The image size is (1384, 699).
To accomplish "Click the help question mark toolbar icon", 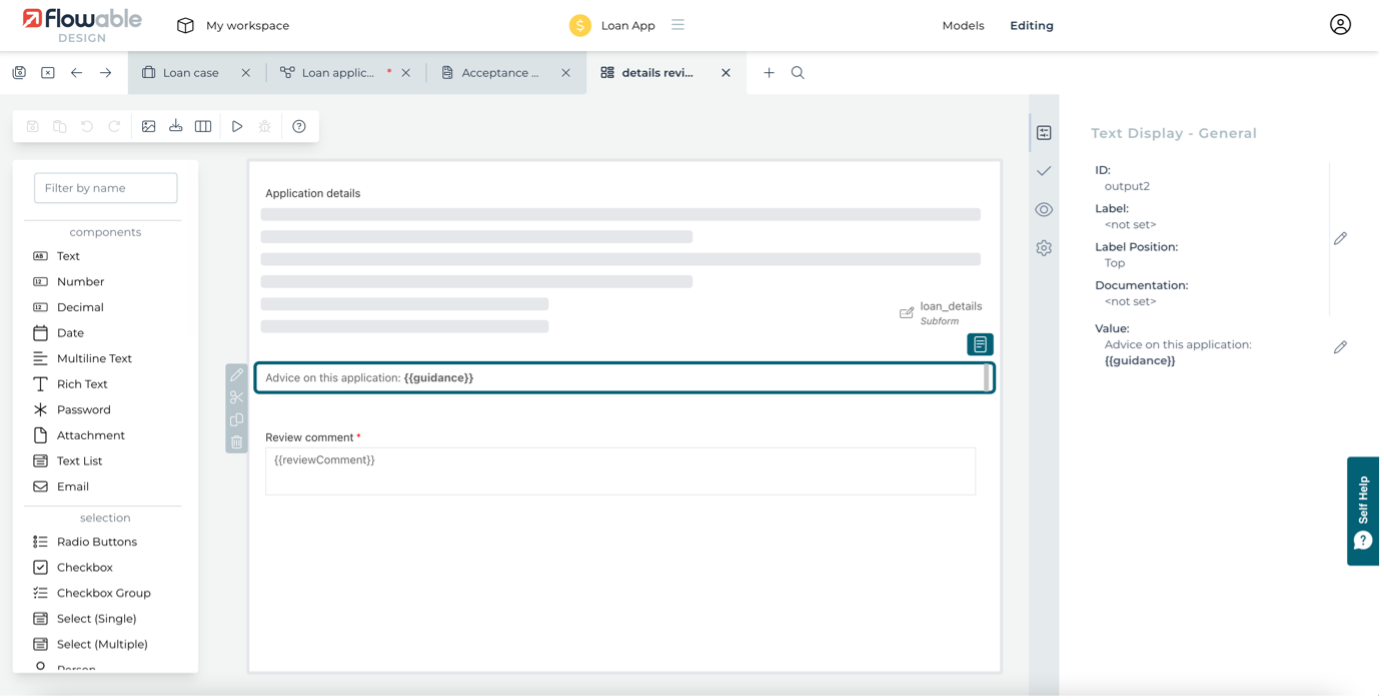I will (x=299, y=126).
